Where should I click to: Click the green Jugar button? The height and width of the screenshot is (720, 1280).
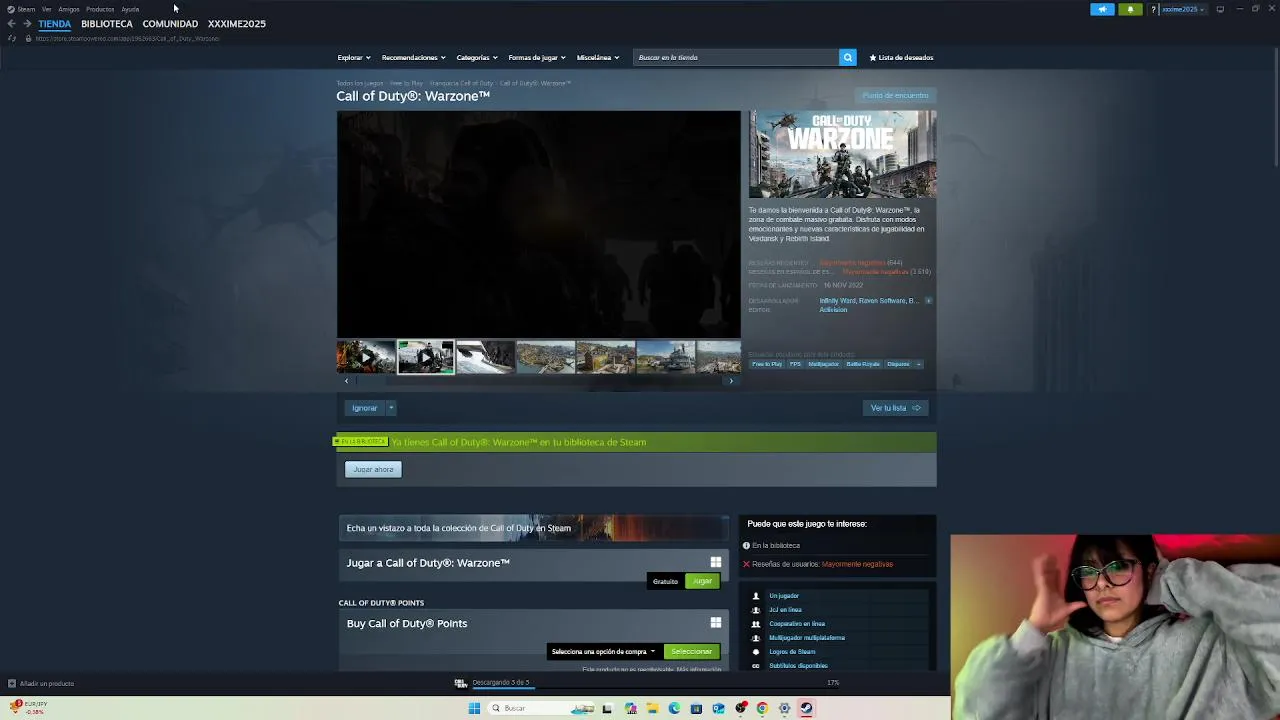[x=702, y=581]
